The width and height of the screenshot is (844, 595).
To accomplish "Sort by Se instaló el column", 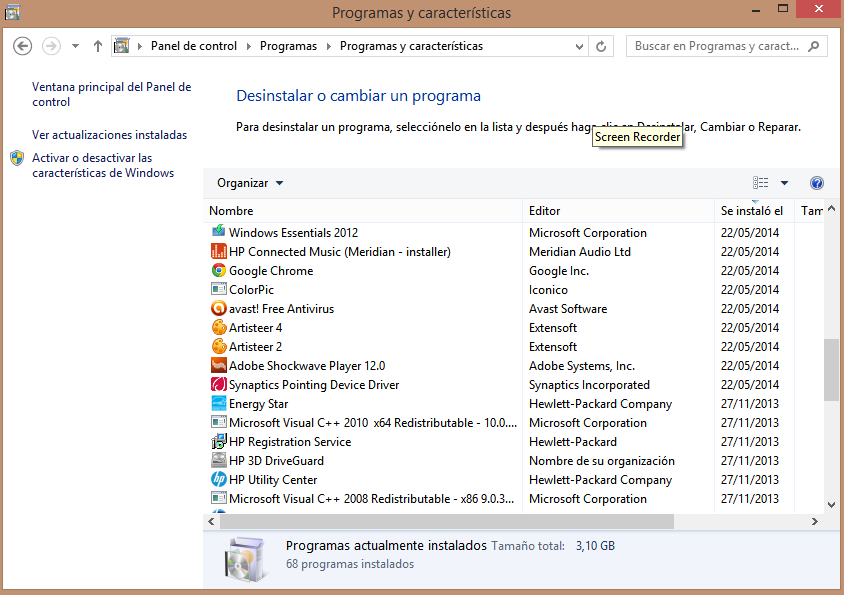I will (x=755, y=211).
